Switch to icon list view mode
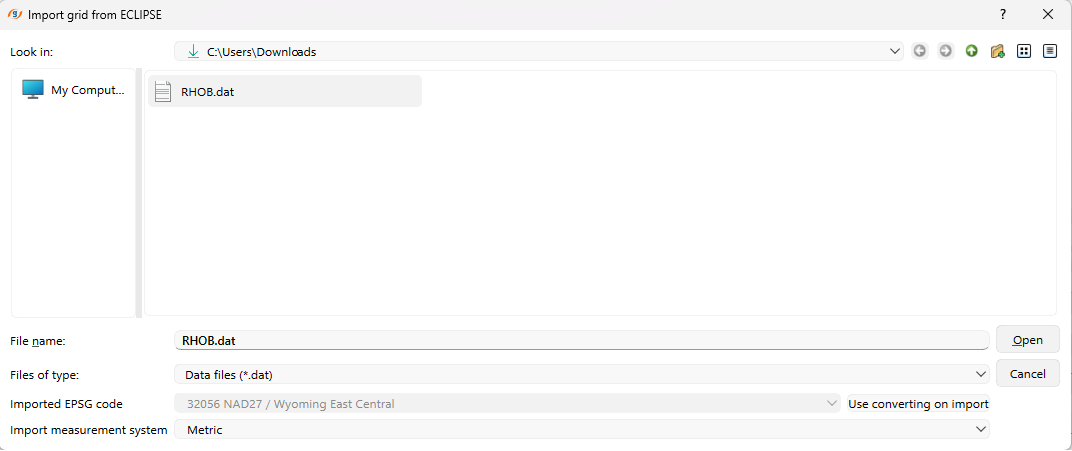The width and height of the screenshot is (1072, 451). (x=1024, y=51)
